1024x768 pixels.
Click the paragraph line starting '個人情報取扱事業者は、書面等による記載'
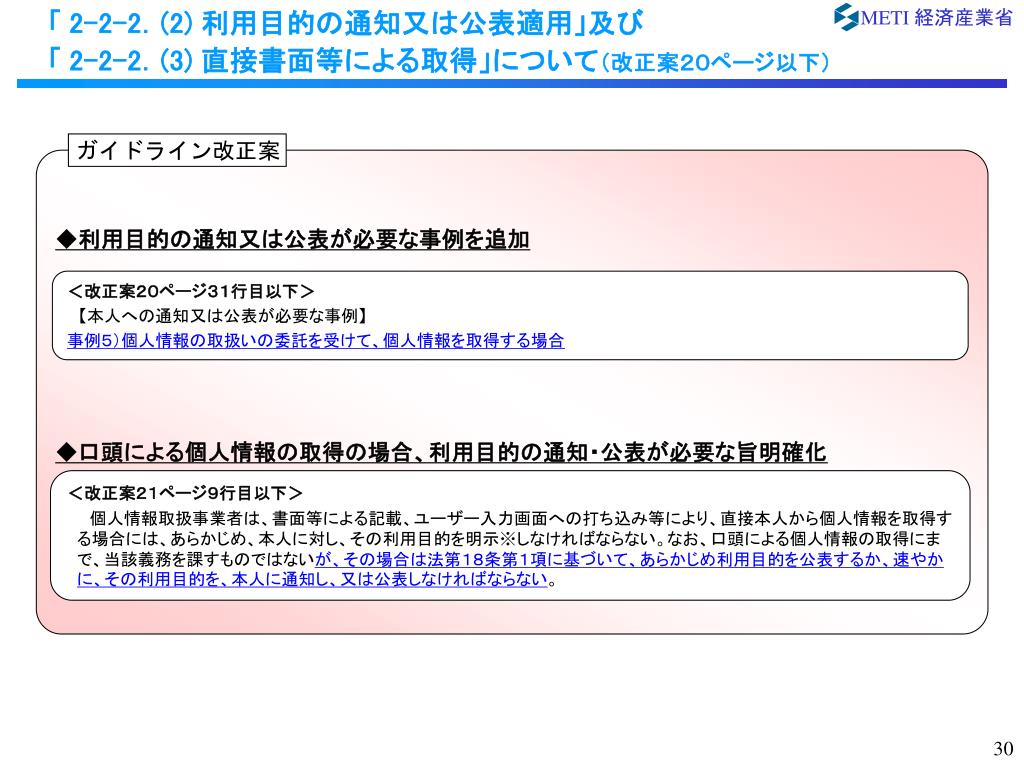(x=520, y=519)
